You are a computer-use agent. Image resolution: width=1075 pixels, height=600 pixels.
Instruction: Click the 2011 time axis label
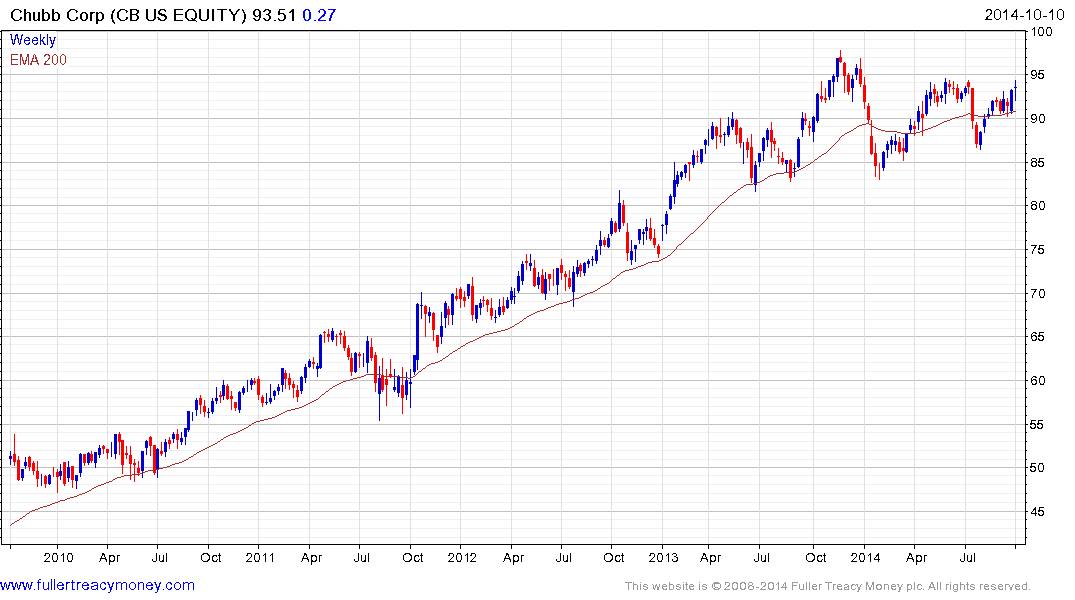[260, 557]
